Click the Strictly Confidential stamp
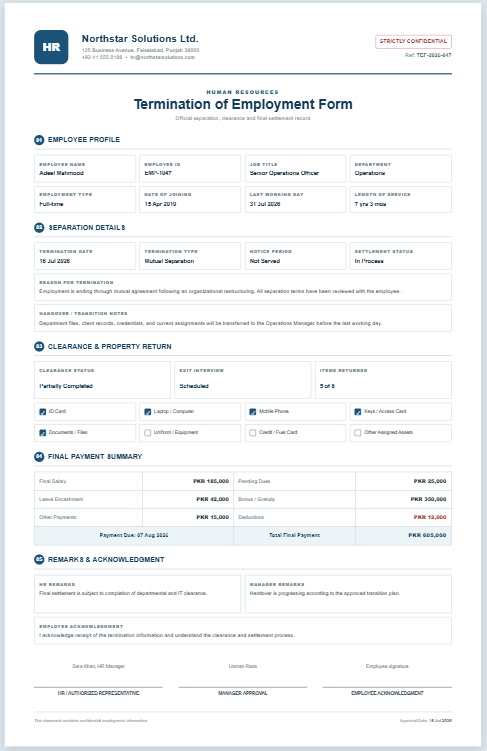The height and width of the screenshot is (751, 487). (x=413, y=41)
